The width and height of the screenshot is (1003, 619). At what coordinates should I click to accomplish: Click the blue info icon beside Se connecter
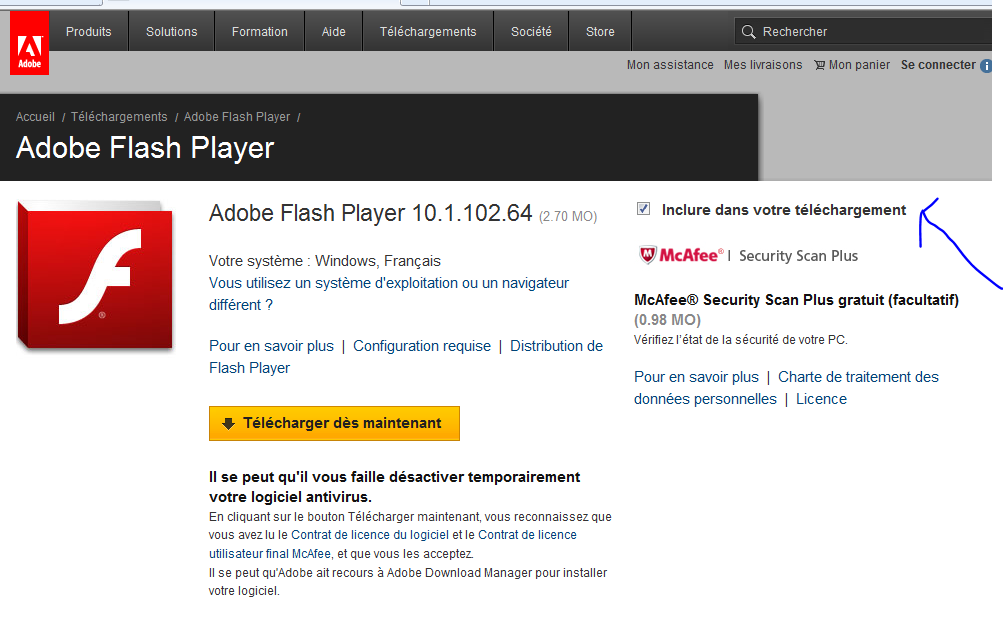pos(986,65)
